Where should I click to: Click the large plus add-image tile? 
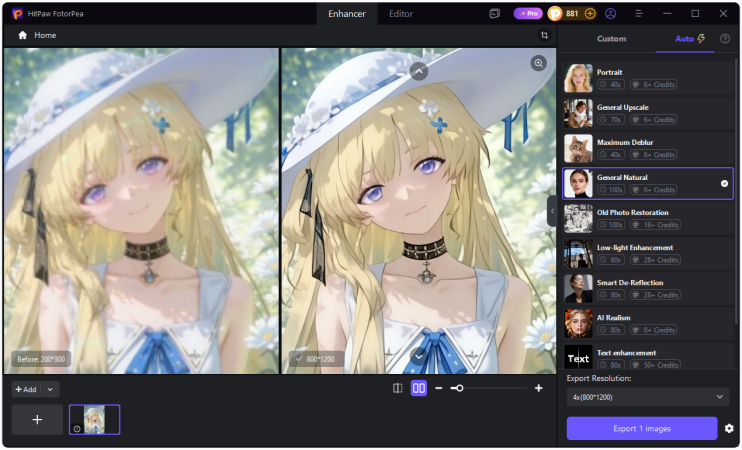point(37,420)
